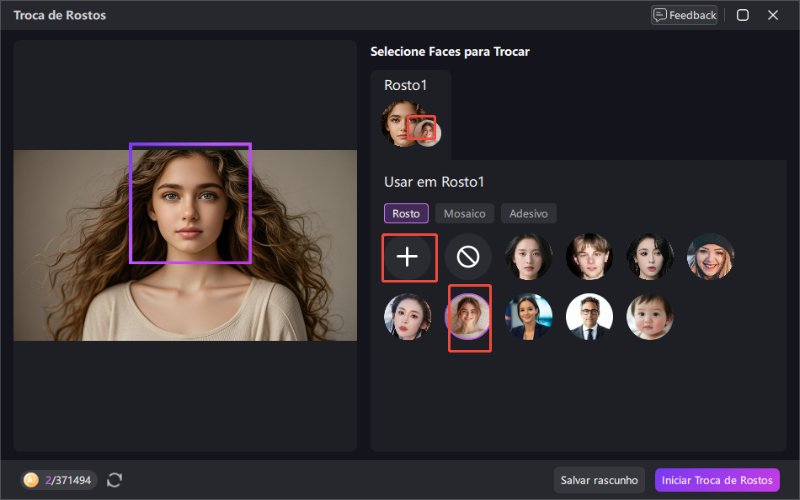
Task: Switch to the Mosaico tab
Action: (464, 213)
